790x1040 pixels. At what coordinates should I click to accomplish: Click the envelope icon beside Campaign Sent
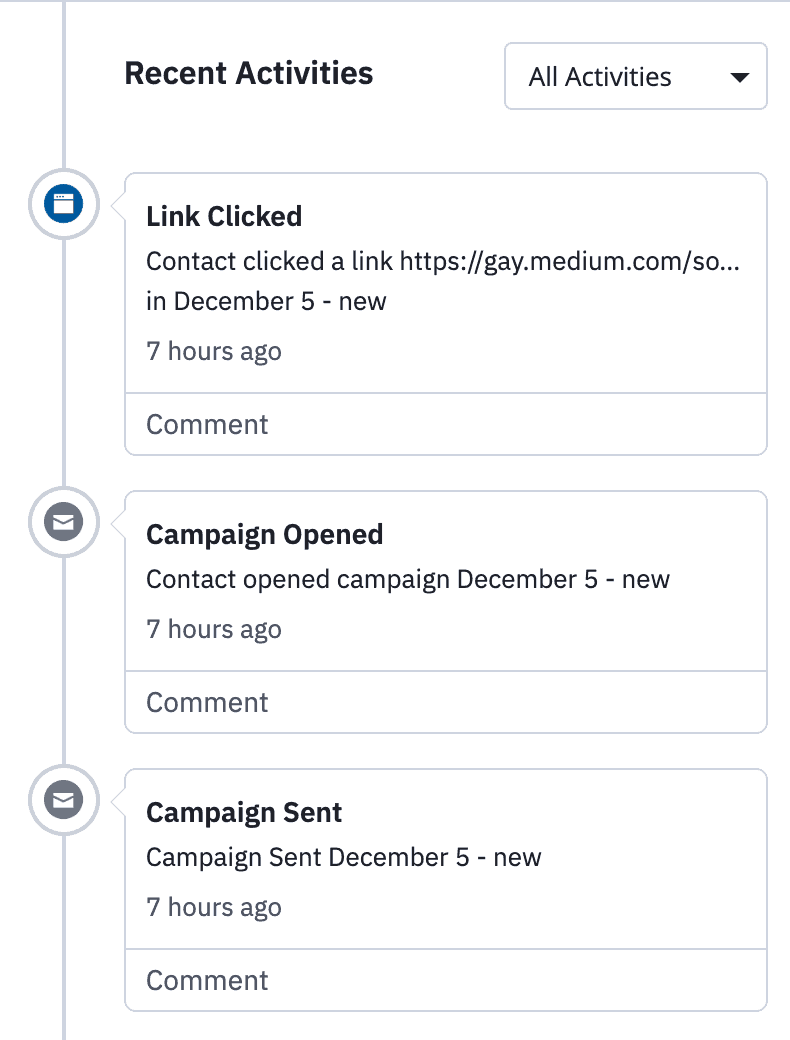click(64, 800)
